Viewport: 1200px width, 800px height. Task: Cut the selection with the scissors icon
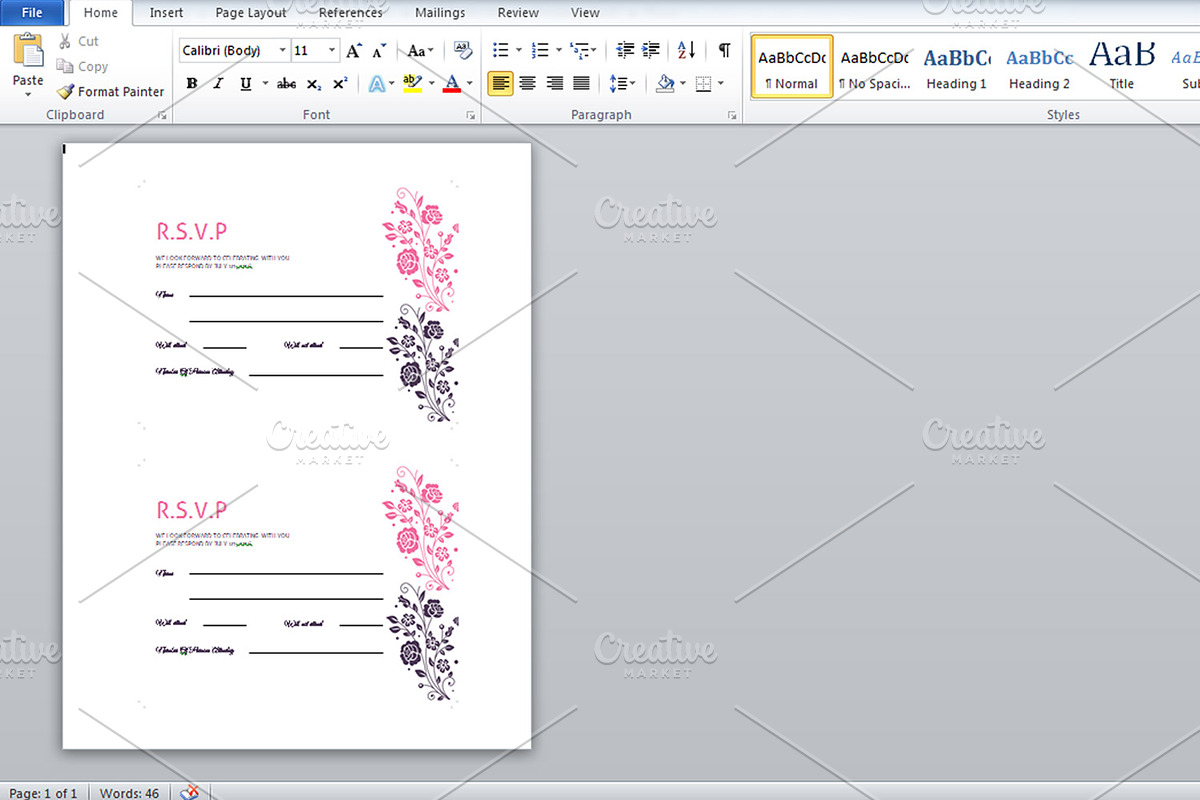pos(65,42)
